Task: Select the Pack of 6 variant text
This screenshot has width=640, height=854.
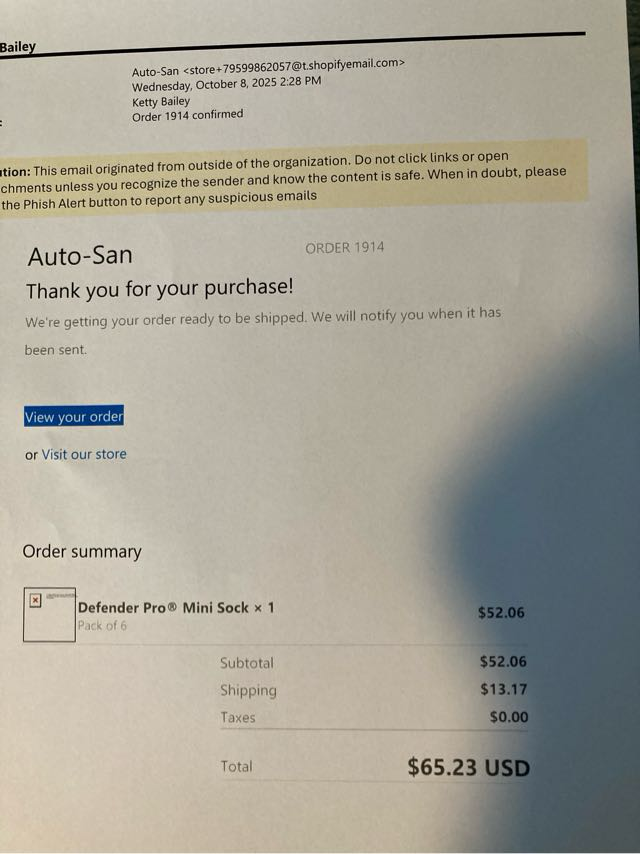Action: pos(102,626)
